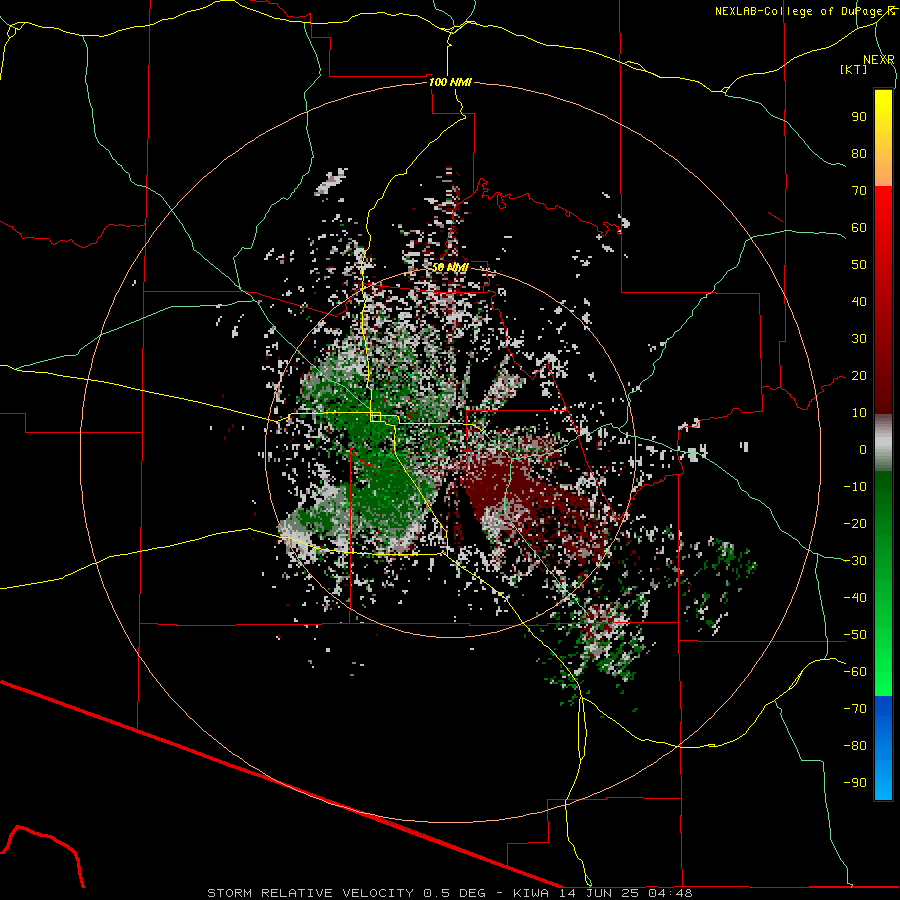Viewport: 900px width, 900px height.
Task: Click the -90 value on the velocity scale
Action: [x=855, y=783]
